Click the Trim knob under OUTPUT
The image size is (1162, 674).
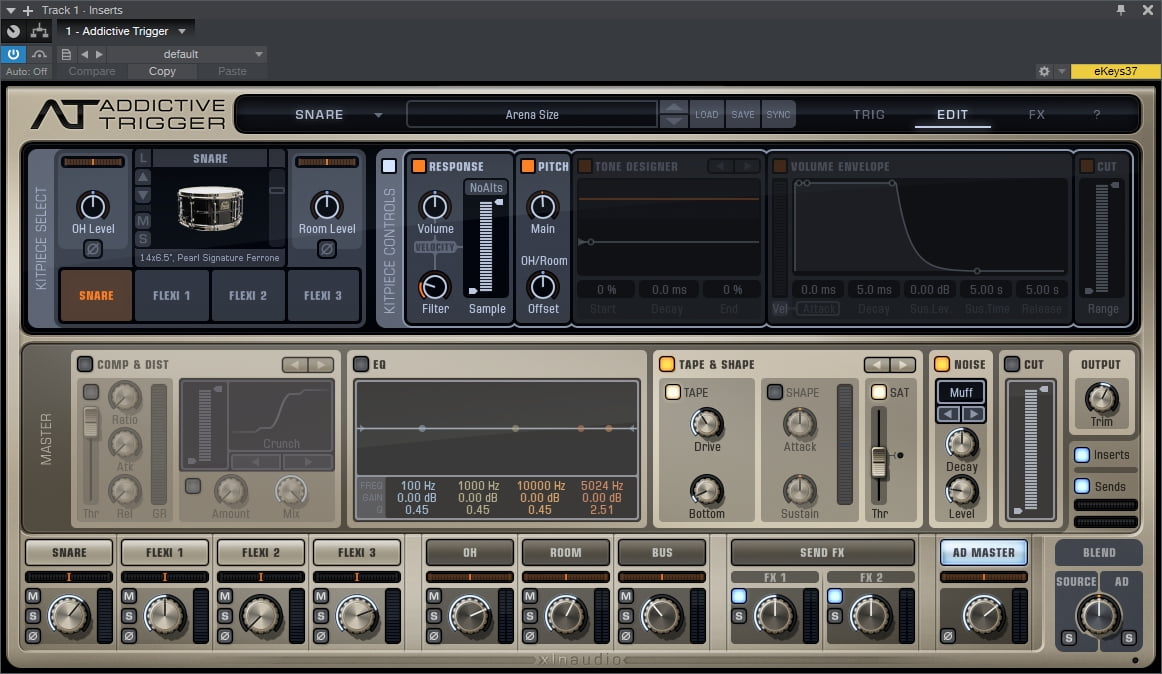(1101, 398)
